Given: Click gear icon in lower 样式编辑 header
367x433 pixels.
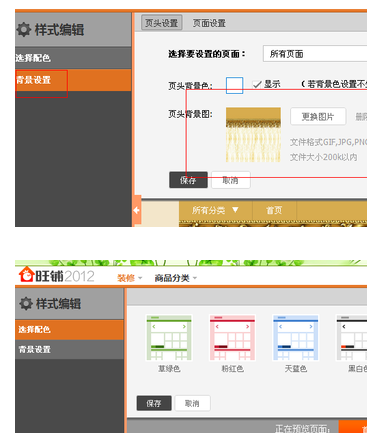Looking at the screenshot, I should [26, 304].
